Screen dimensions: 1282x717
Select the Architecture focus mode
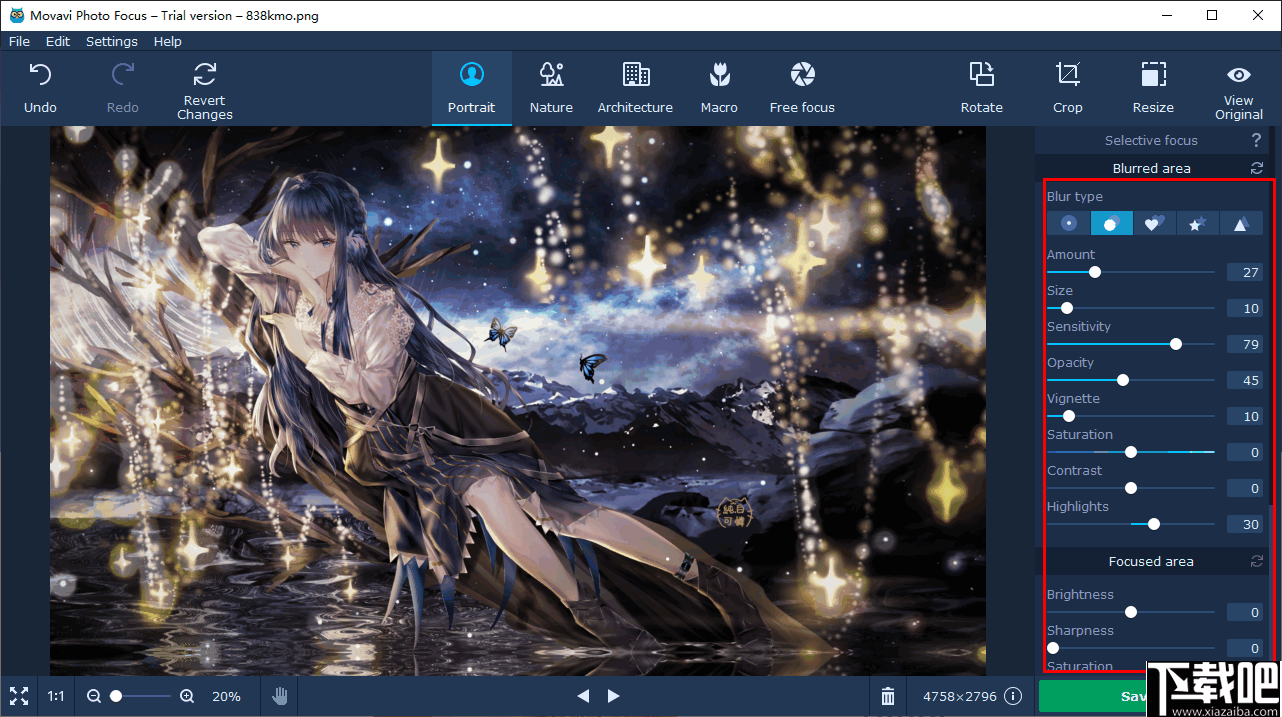click(x=635, y=88)
